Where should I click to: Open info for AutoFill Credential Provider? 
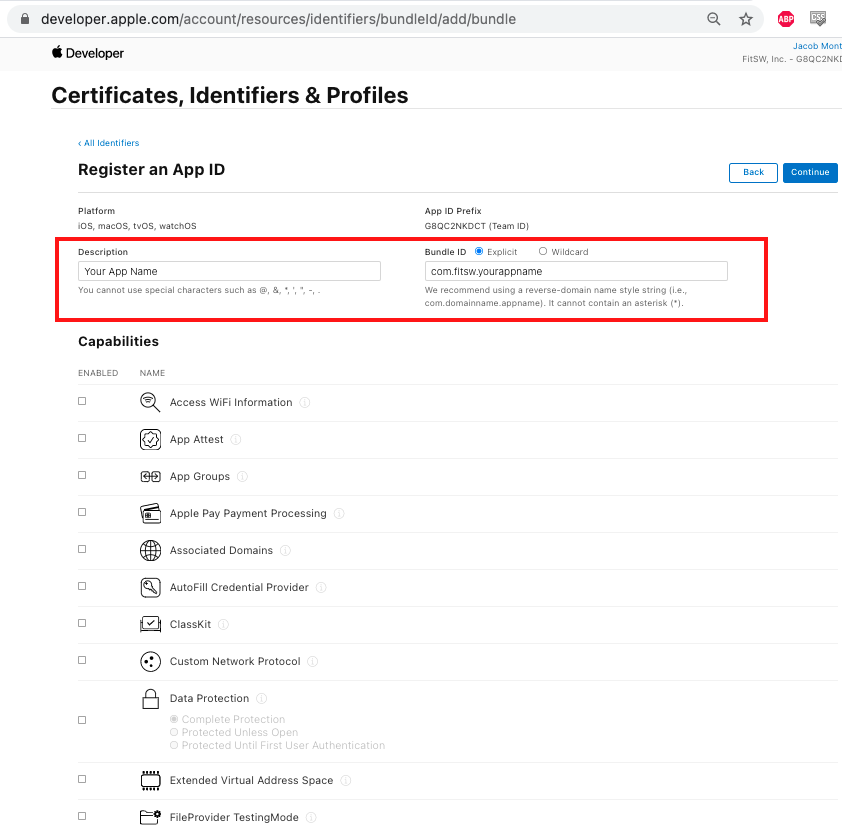(x=321, y=587)
